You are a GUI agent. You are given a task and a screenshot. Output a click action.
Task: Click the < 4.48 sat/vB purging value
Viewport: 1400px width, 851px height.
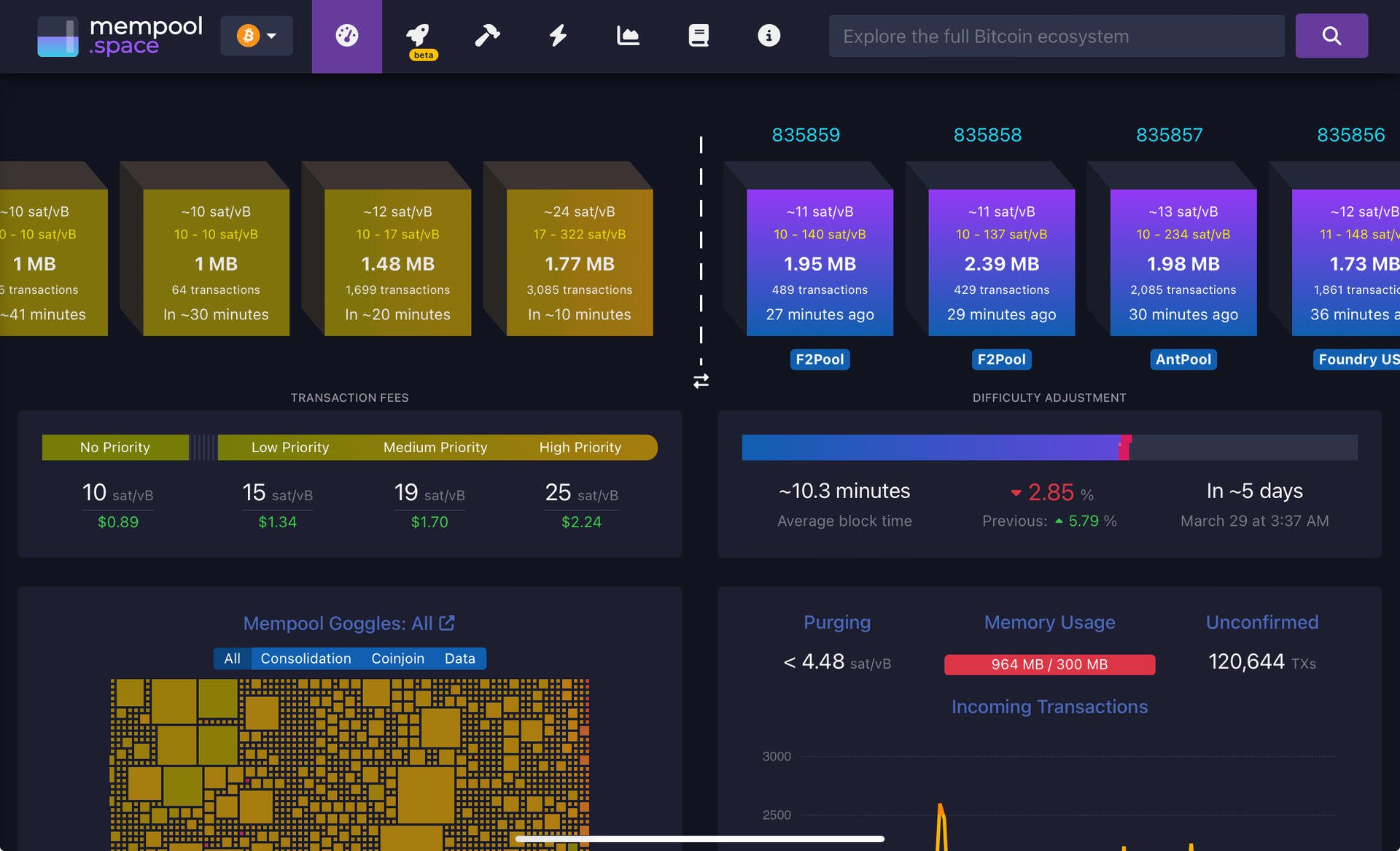[x=837, y=661]
